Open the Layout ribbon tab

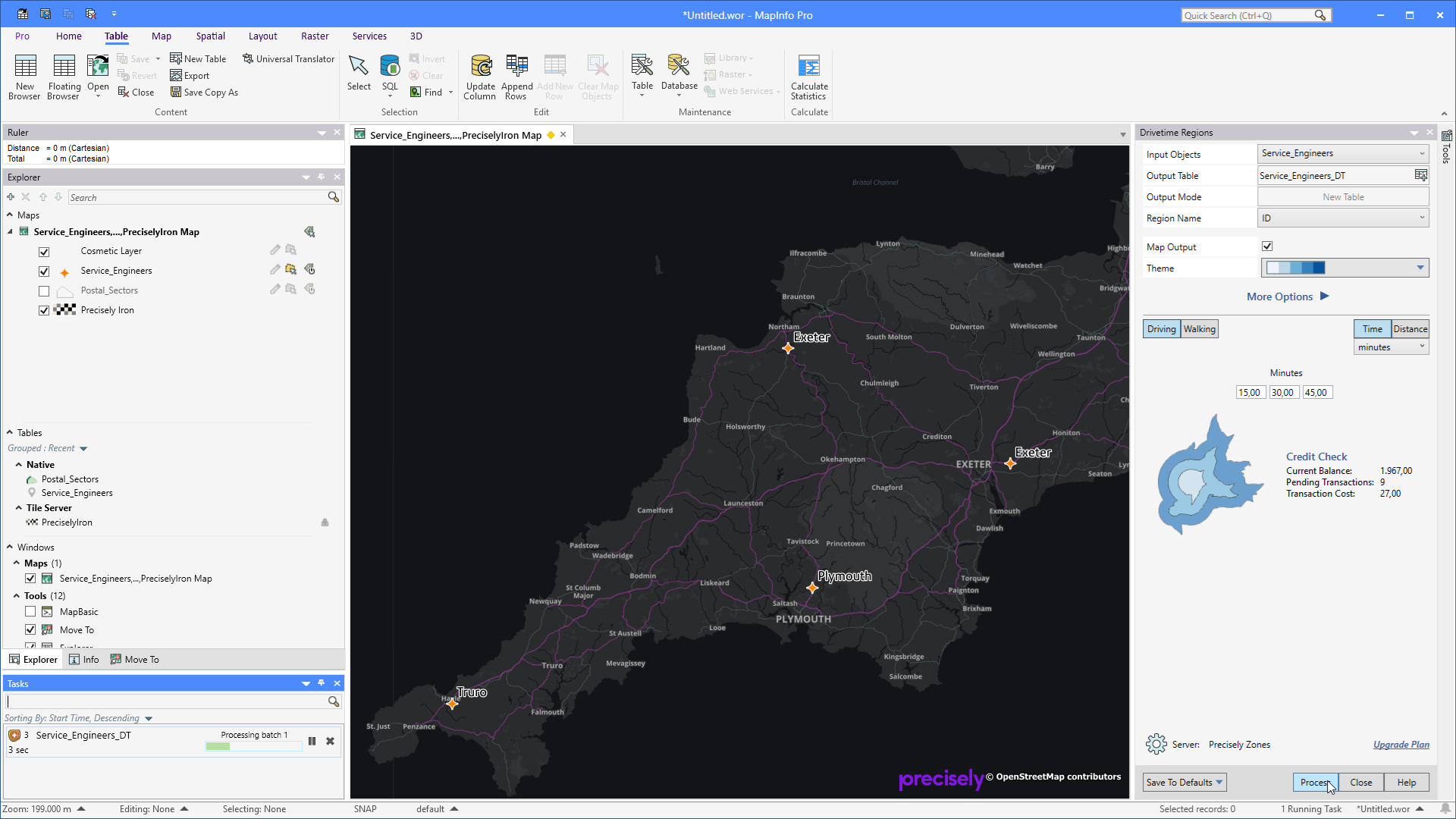pyautogui.click(x=263, y=36)
